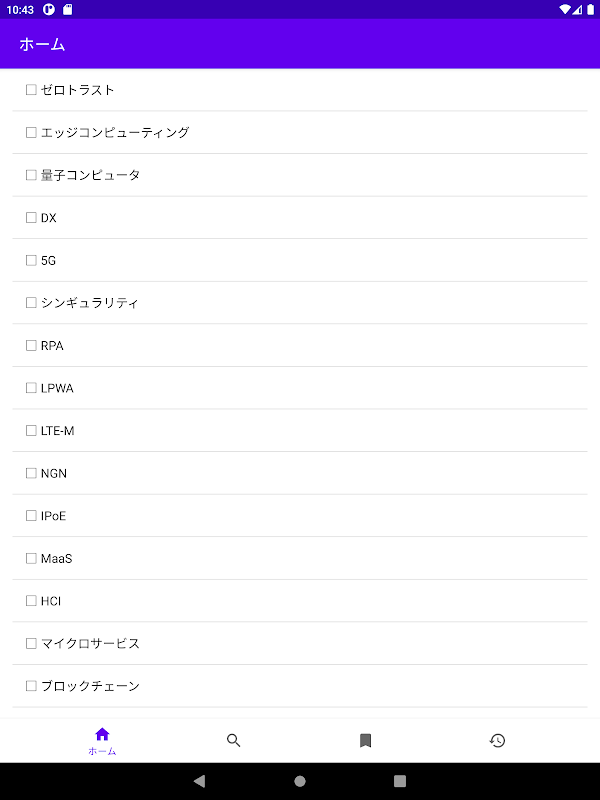Select the シンギュラリティ checkbox
Screen dimensions: 600x800
point(31,303)
